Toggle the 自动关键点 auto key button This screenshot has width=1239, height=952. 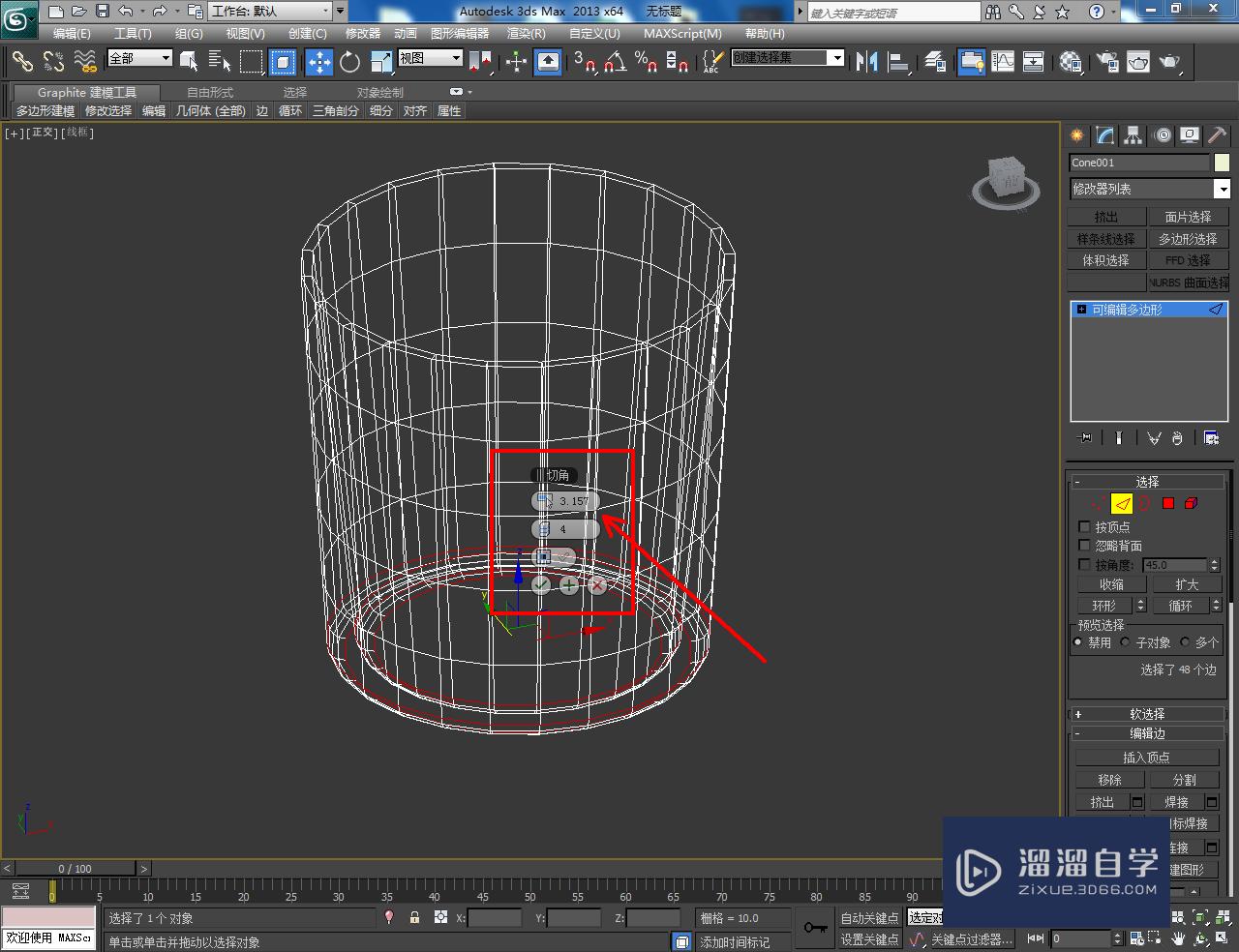click(x=868, y=918)
